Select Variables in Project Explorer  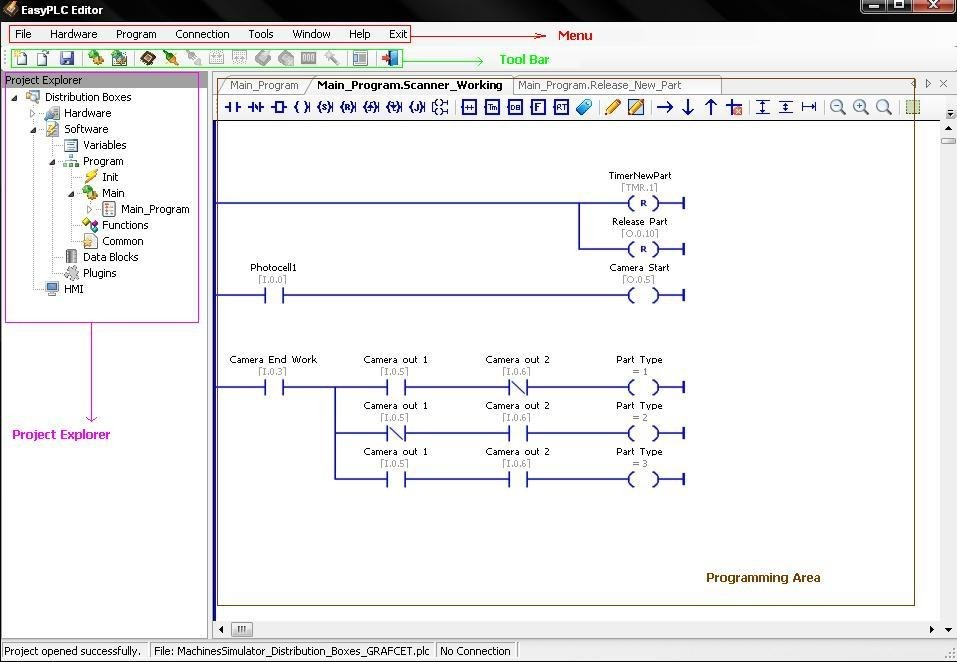point(104,145)
